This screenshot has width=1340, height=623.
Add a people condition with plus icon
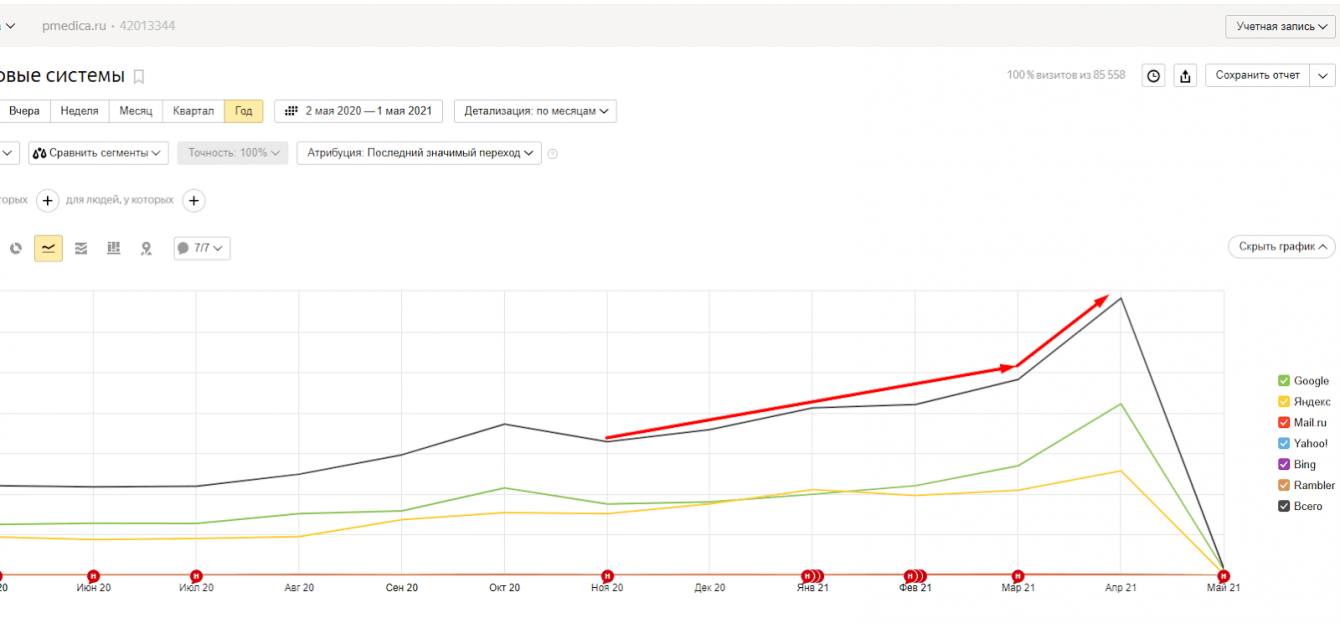[194, 200]
